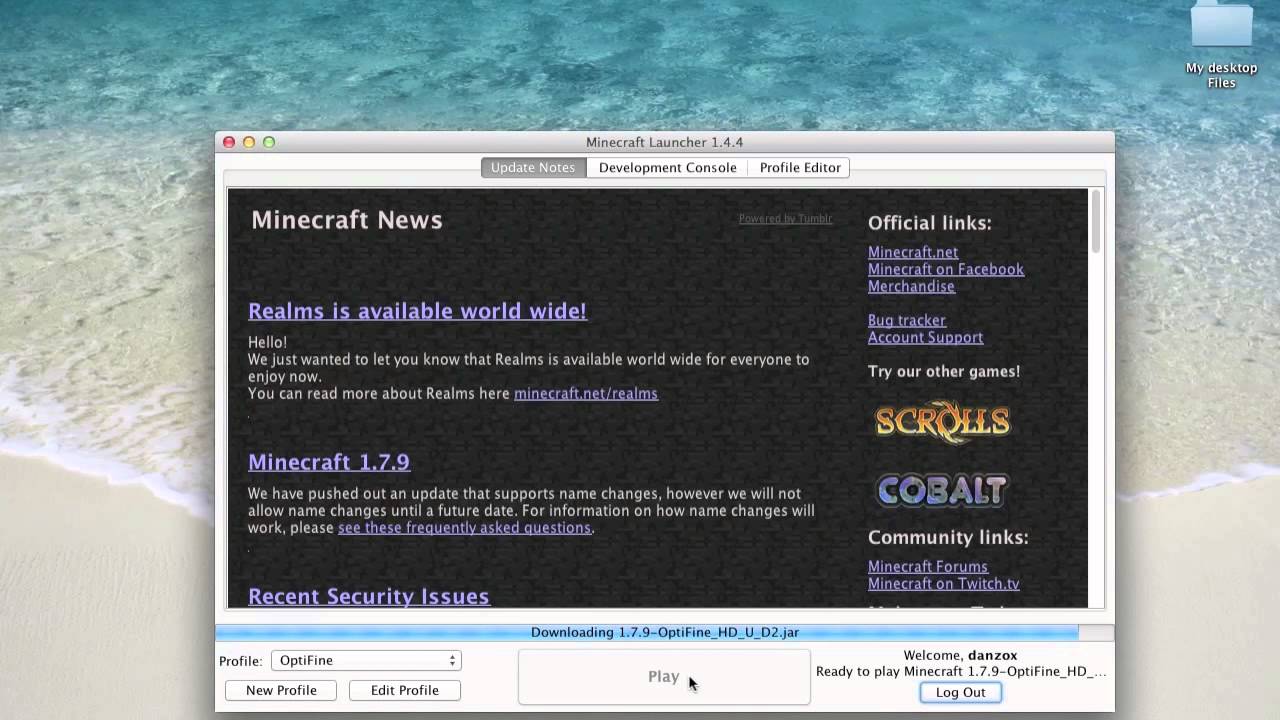Click the Scrolls game logo
Screen dimensions: 1280x720
(x=943, y=422)
